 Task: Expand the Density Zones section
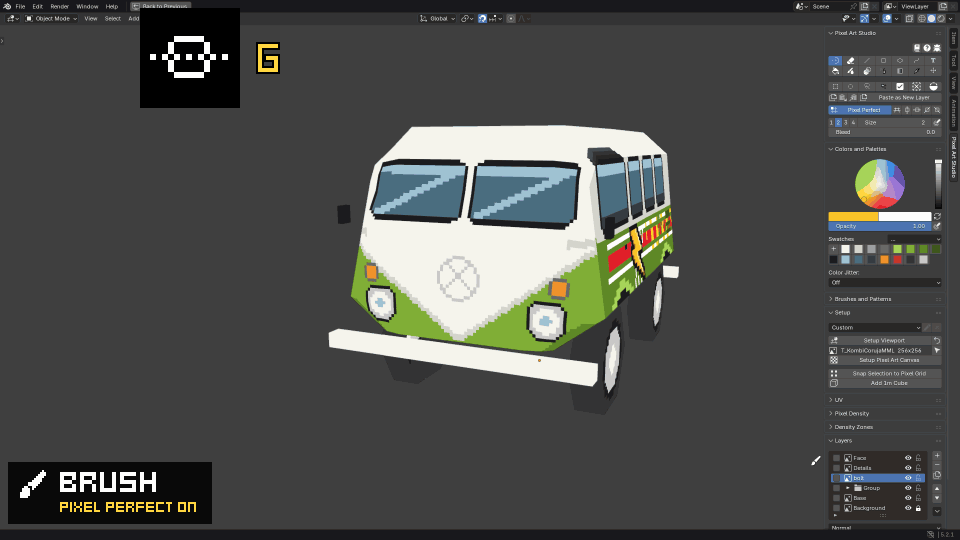[831, 427]
